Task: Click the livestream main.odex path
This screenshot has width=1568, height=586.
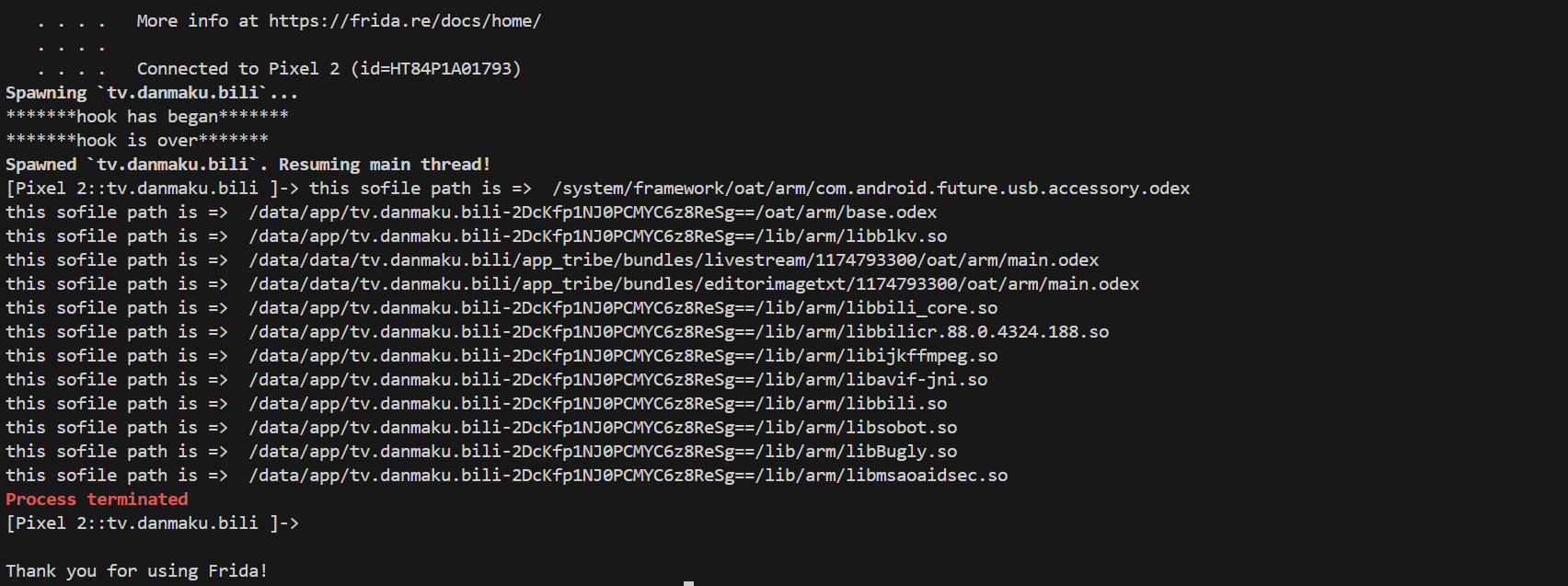Action: point(674,260)
